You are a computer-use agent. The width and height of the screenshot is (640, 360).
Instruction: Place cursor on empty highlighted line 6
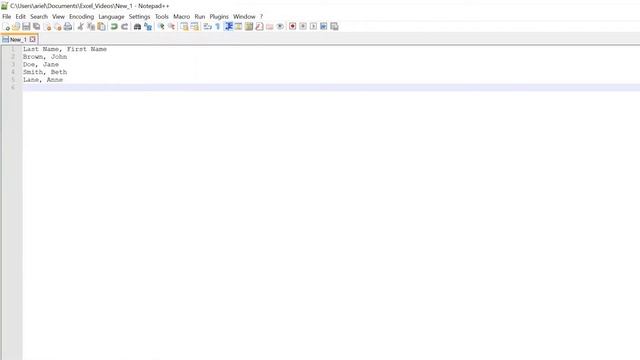point(331,87)
